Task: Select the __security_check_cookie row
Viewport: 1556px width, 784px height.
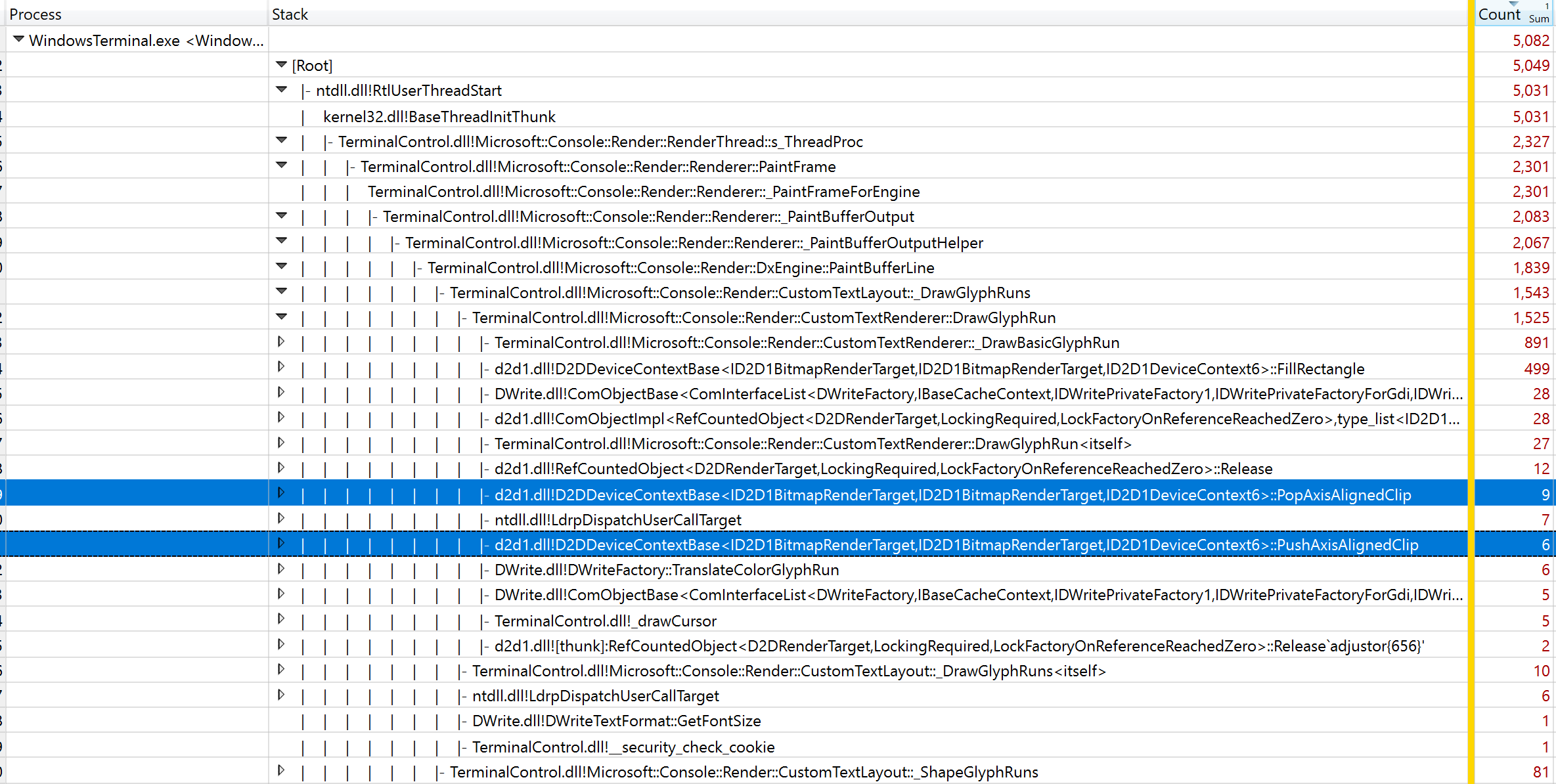Action: pyautogui.click(x=623, y=747)
